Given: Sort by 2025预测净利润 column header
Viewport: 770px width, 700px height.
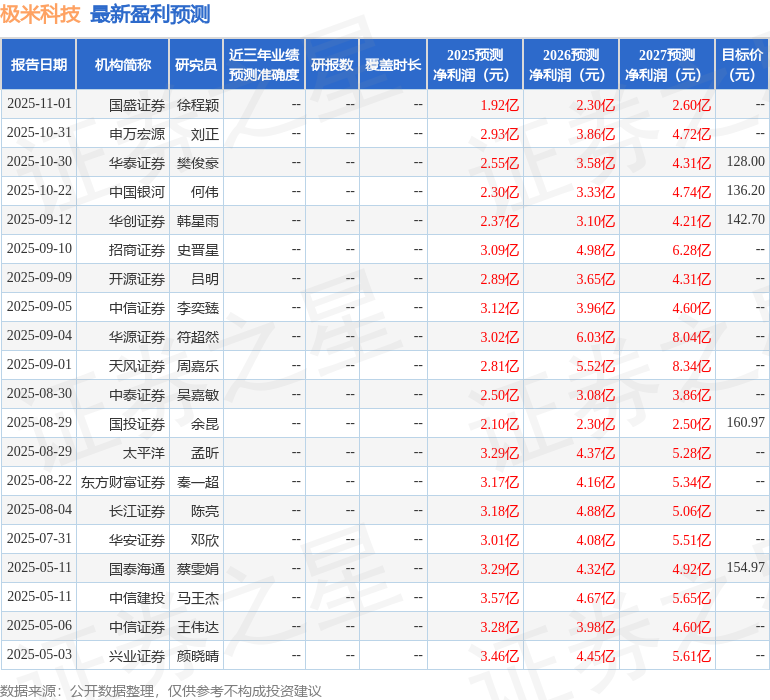Looking at the screenshot, I should click(x=474, y=65).
